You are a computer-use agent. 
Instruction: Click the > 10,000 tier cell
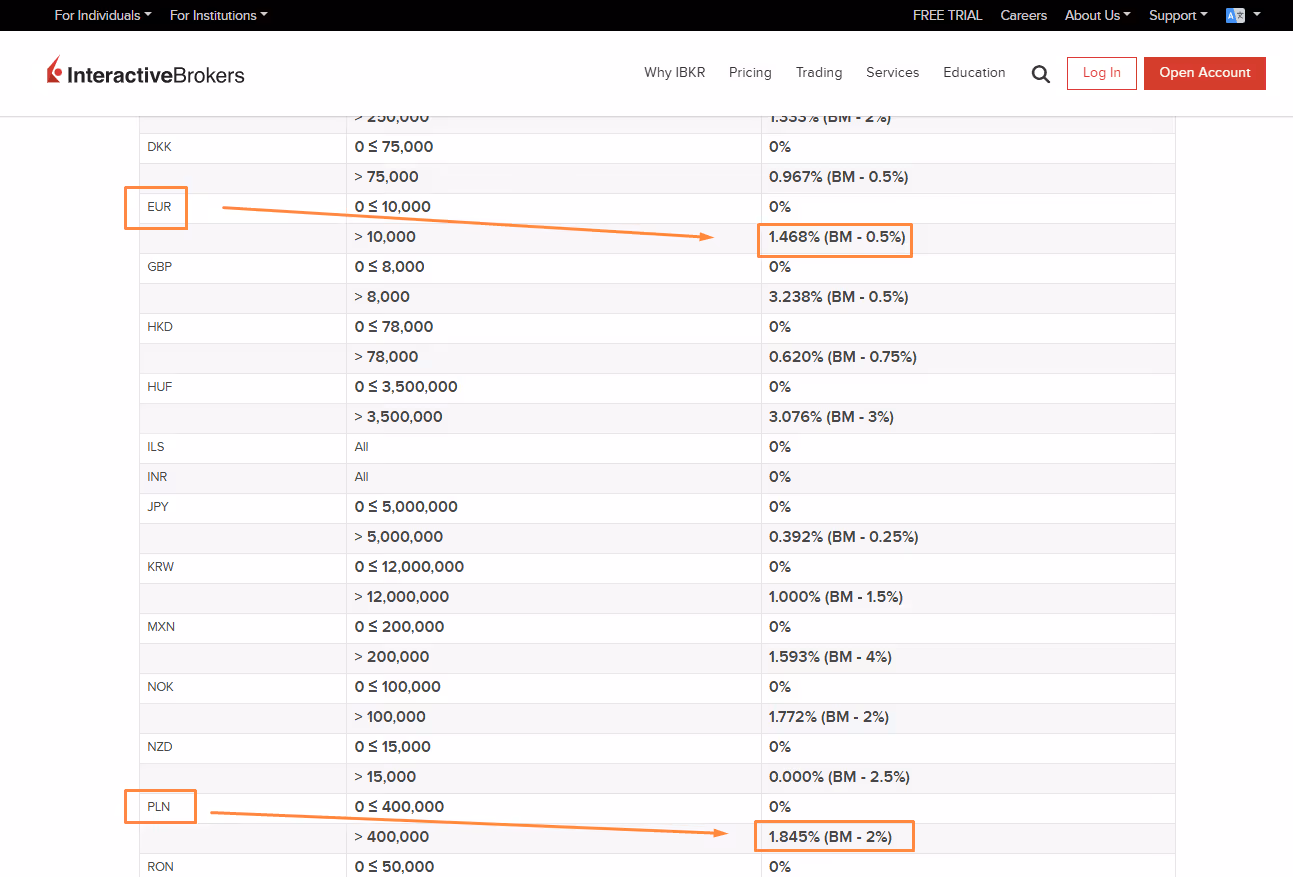(554, 237)
